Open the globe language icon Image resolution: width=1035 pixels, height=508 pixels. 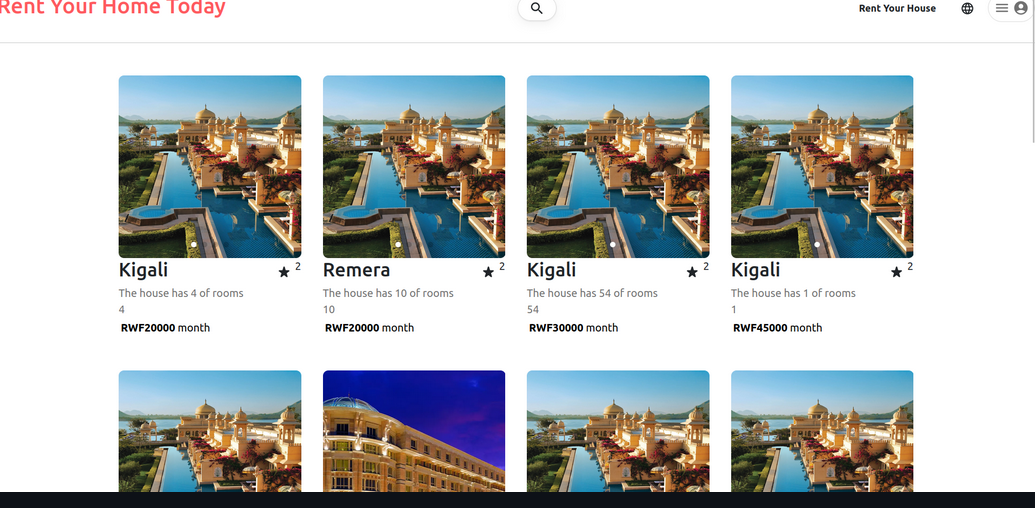coord(967,9)
